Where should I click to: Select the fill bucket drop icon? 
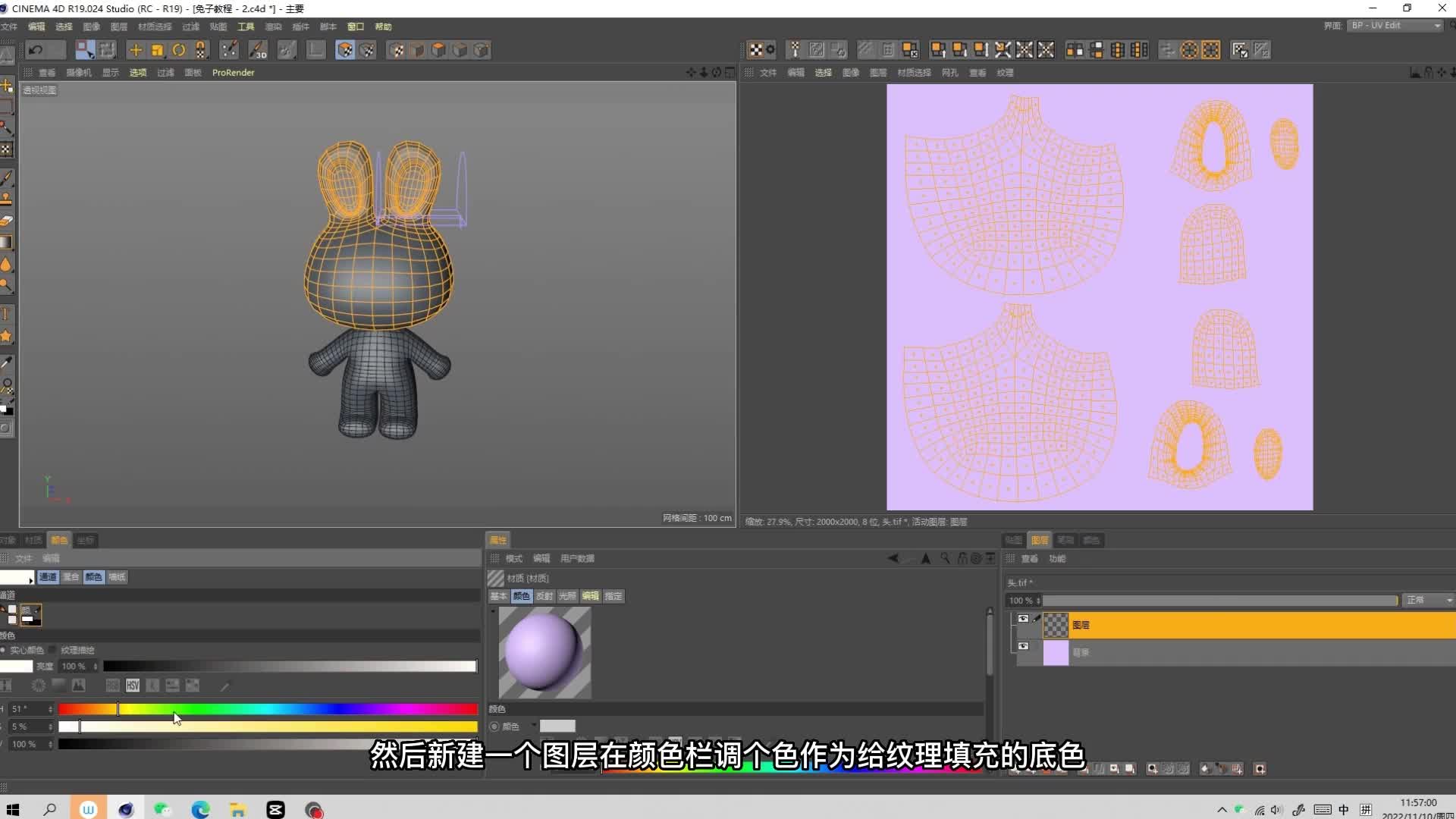[7, 264]
